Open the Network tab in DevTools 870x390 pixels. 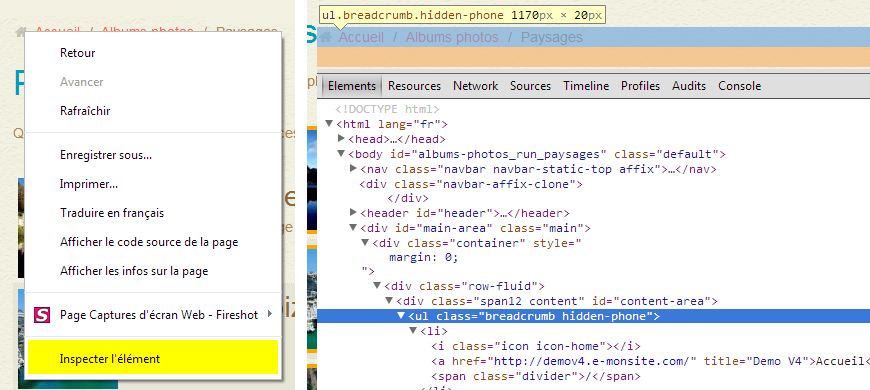[476, 85]
